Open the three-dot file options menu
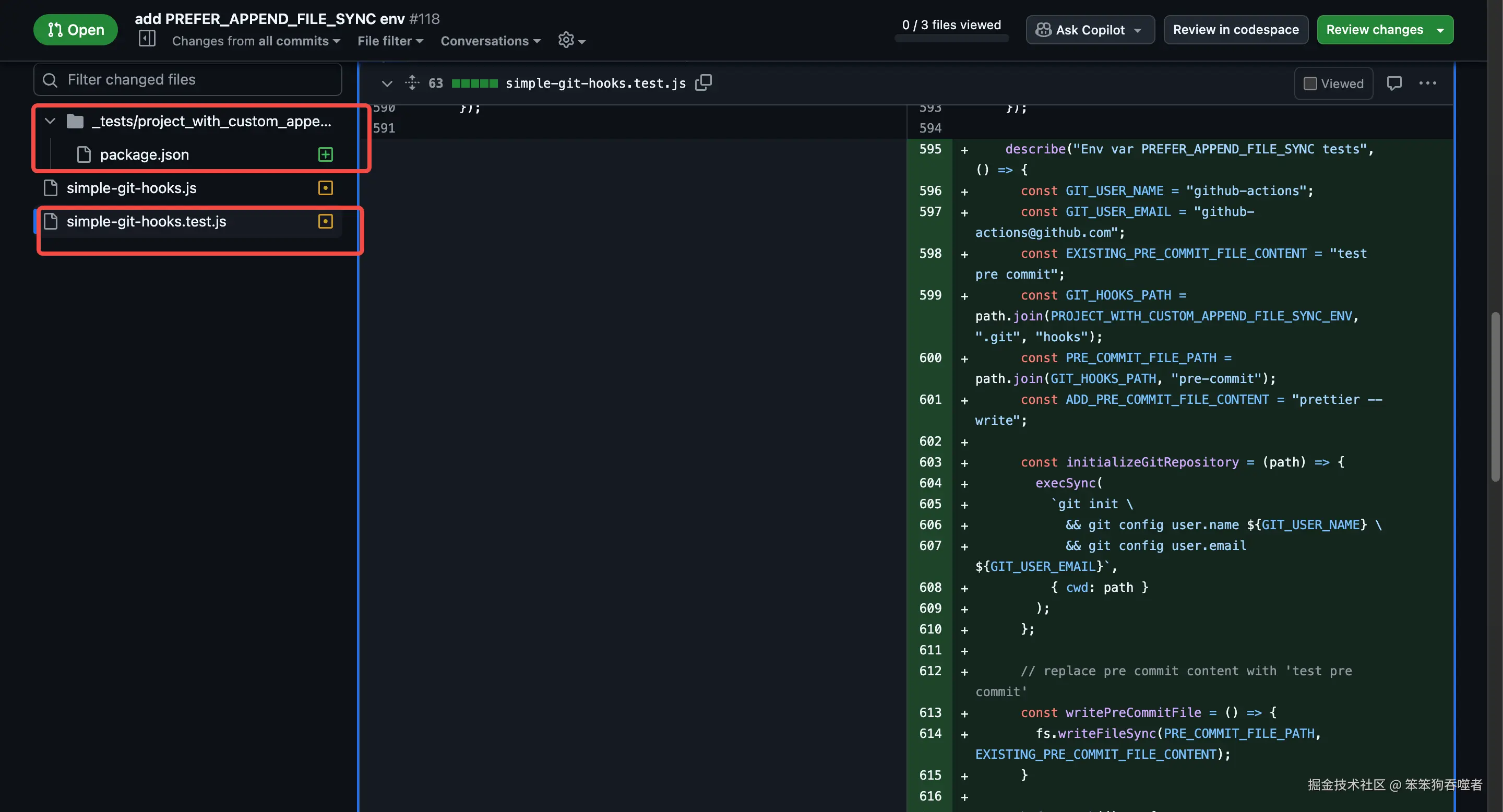 pos(1427,83)
